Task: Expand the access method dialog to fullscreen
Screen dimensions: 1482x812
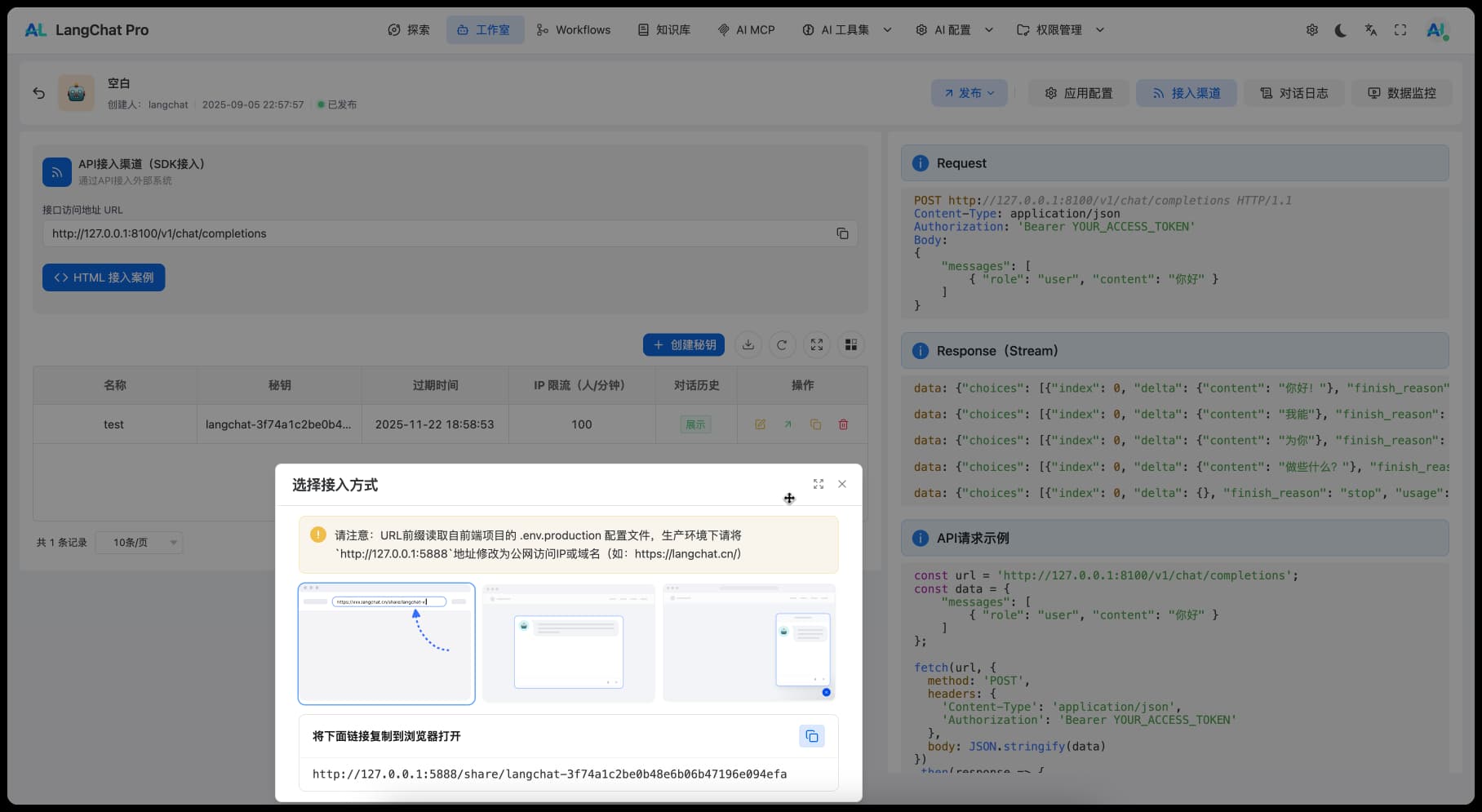Action: [818, 484]
